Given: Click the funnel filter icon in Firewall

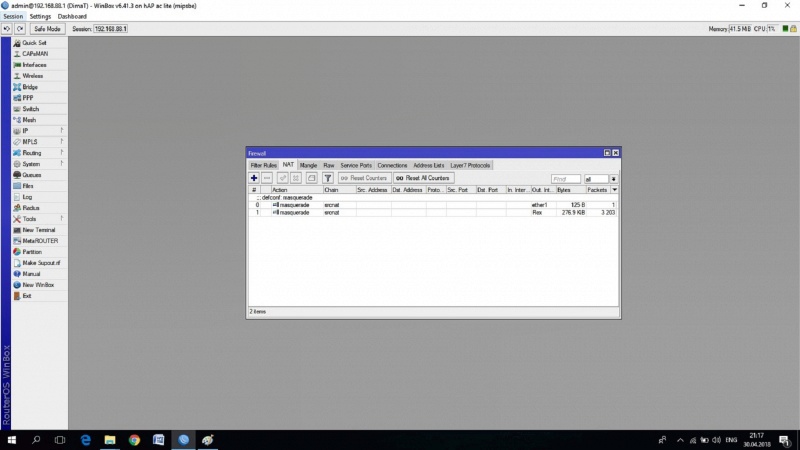Looking at the screenshot, I should 327,178.
